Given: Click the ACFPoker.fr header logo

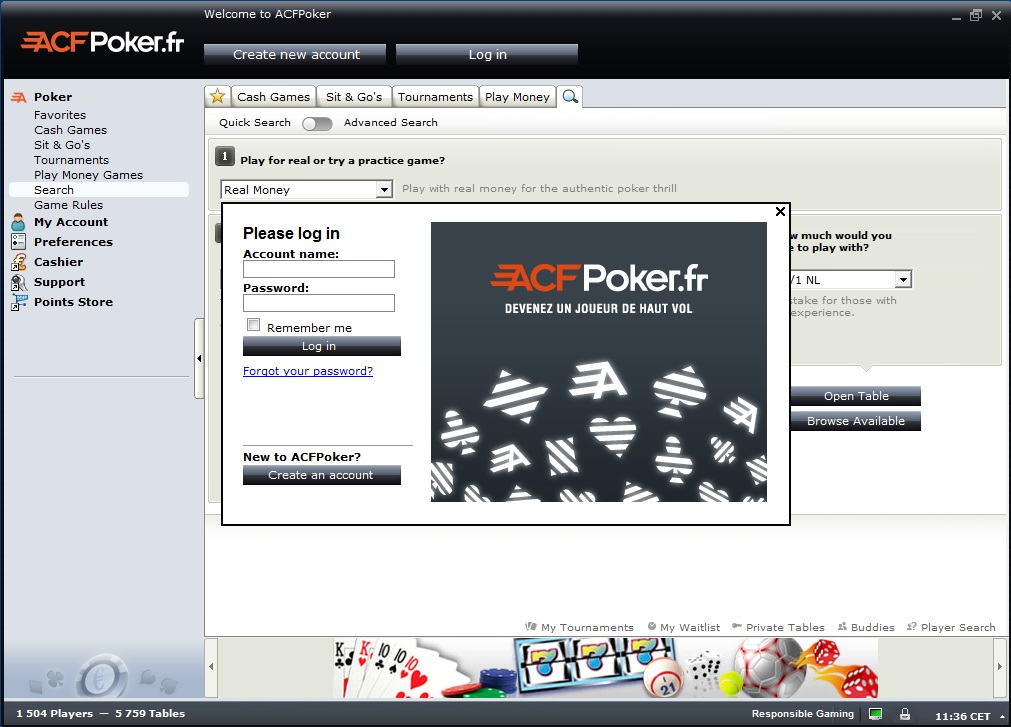Looking at the screenshot, I should click(x=103, y=43).
